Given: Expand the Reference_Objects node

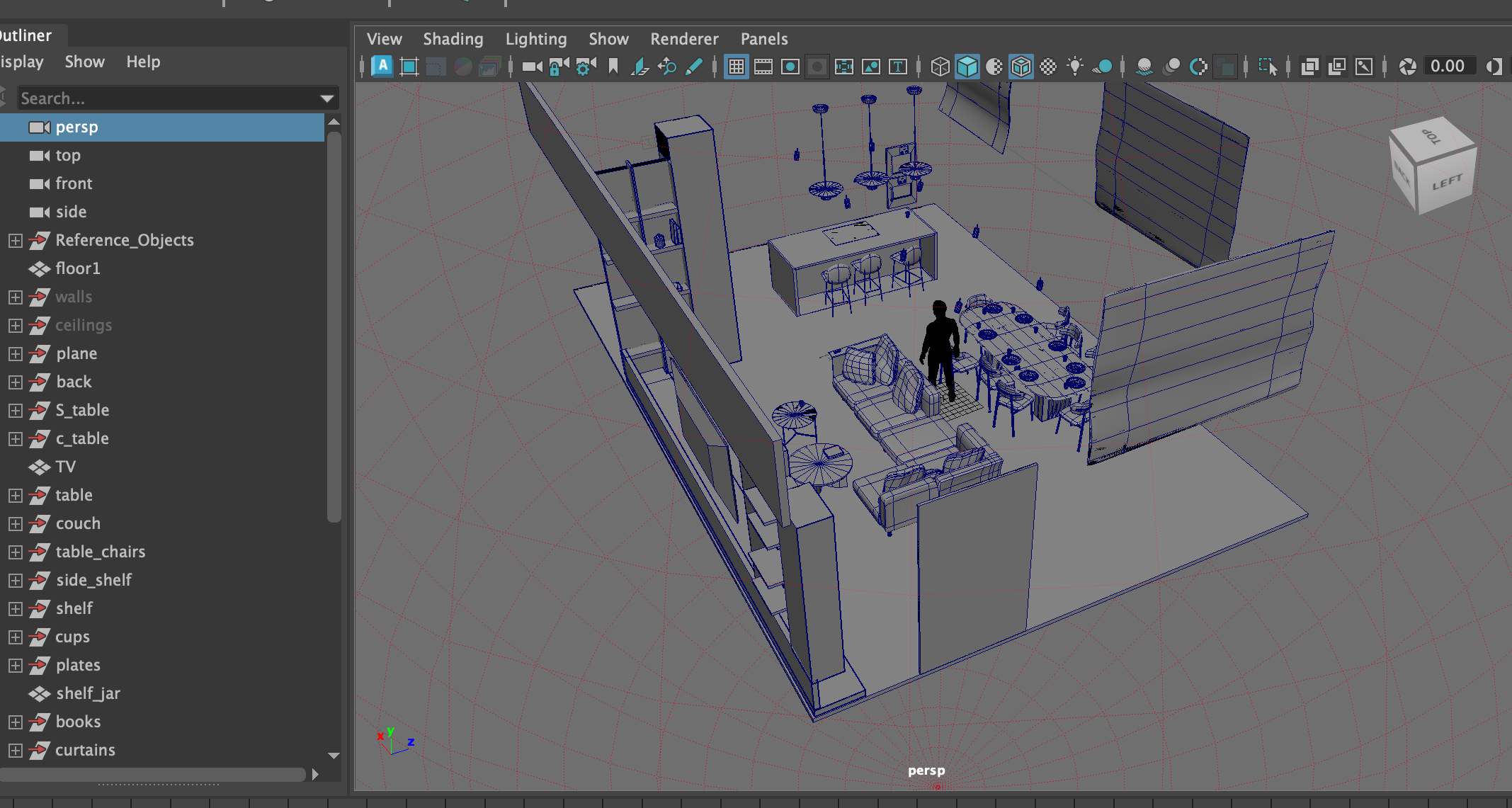Looking at the screenshot, I should tap(16, 240).
